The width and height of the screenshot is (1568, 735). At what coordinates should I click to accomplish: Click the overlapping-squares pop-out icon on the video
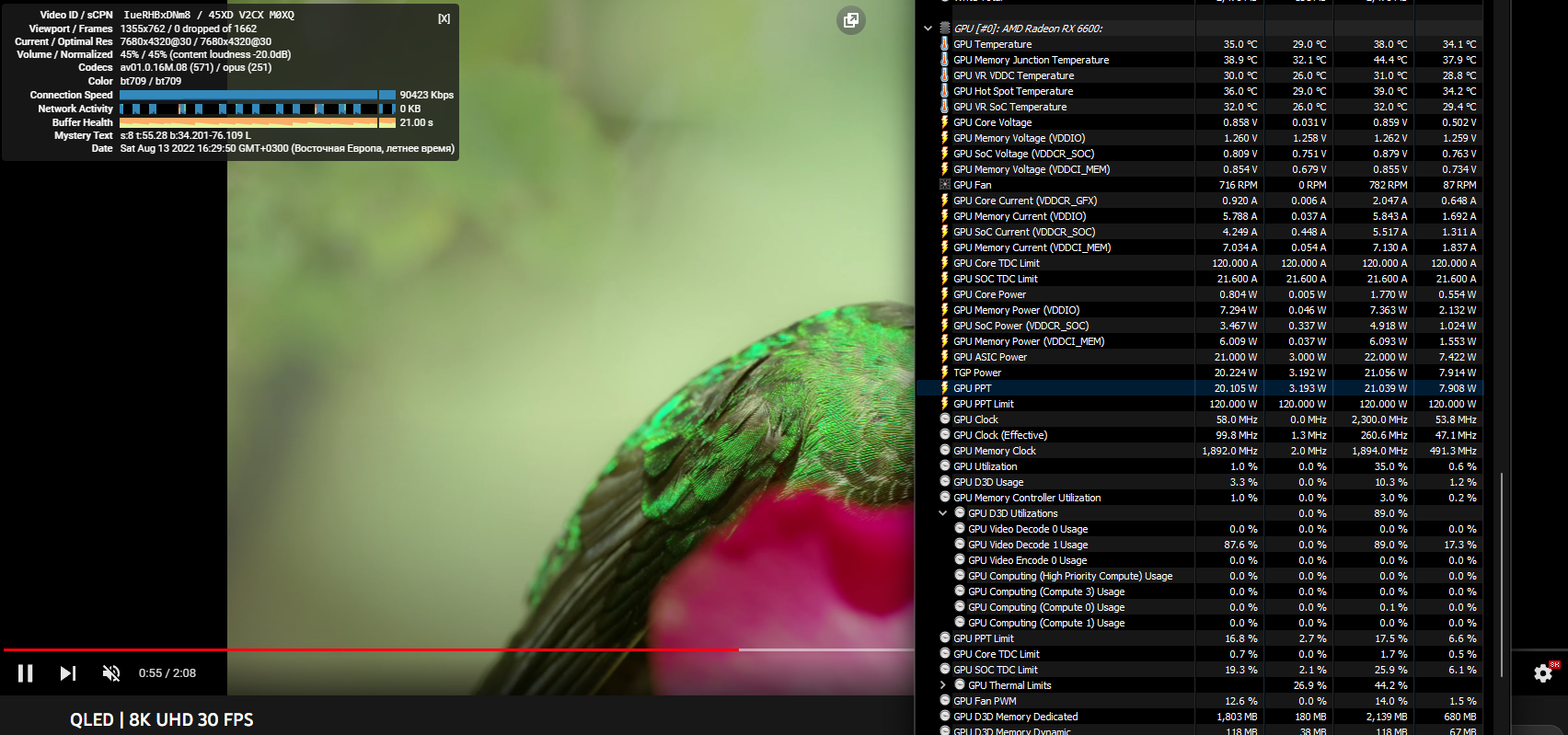[x=851, y=20]
